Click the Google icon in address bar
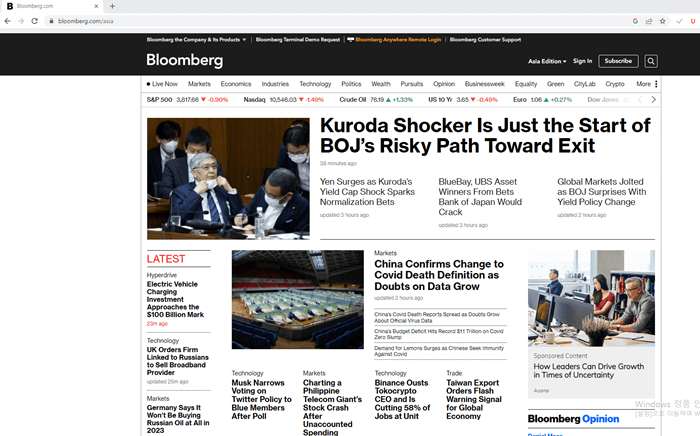Screen dimensions: 700x436 tap(635, 21)
